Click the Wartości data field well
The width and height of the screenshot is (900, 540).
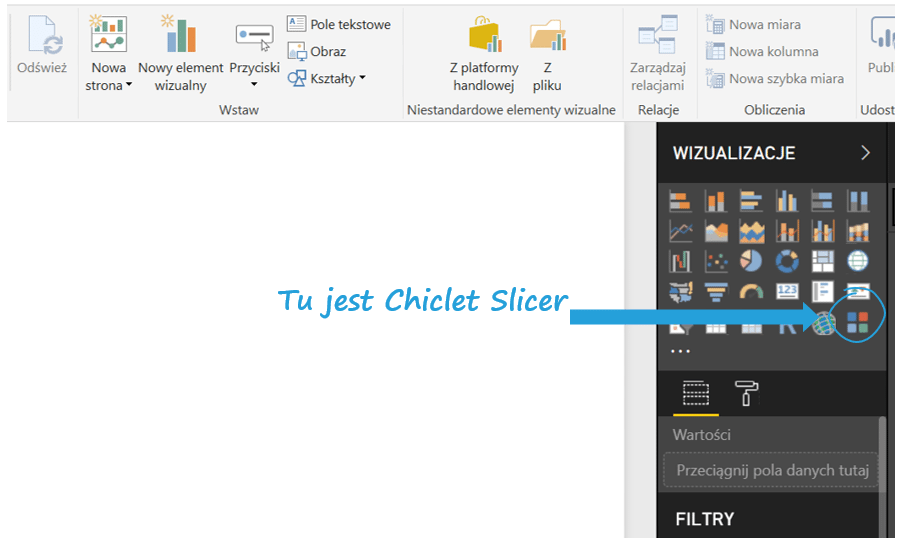pos(771,470)
